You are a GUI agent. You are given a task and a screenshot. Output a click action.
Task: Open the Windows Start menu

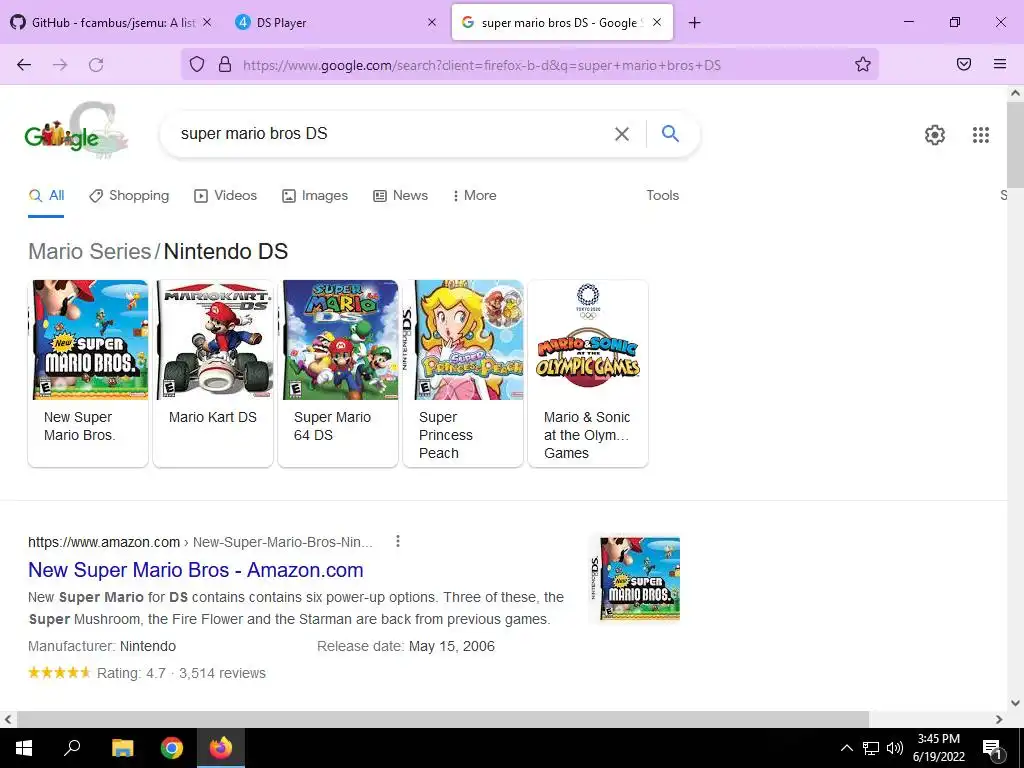click(x=24, y=748)
